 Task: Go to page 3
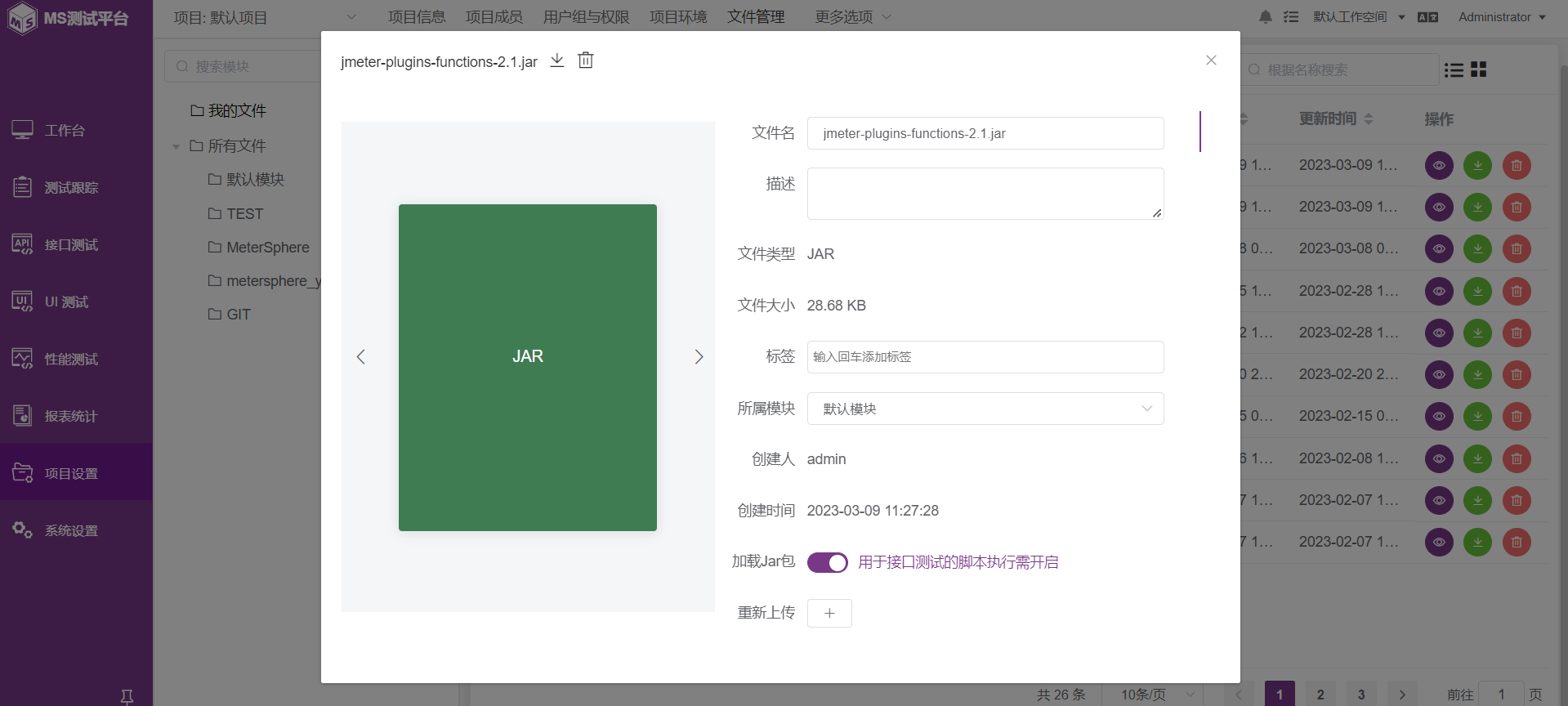pos(1361,695)
